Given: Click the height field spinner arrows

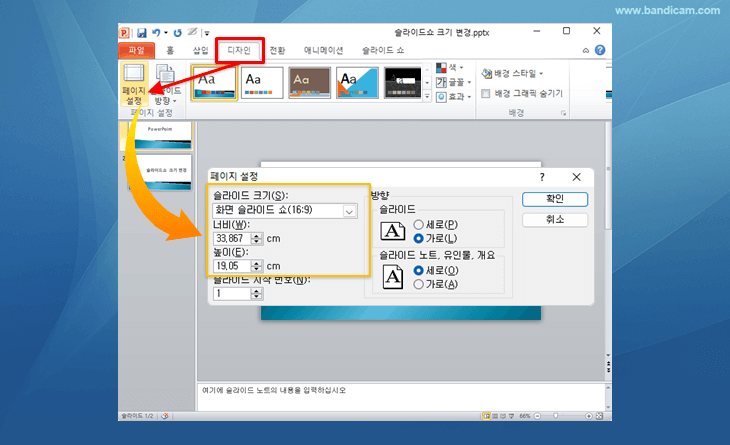Looking at the screenshot, I should click(257, 266).
